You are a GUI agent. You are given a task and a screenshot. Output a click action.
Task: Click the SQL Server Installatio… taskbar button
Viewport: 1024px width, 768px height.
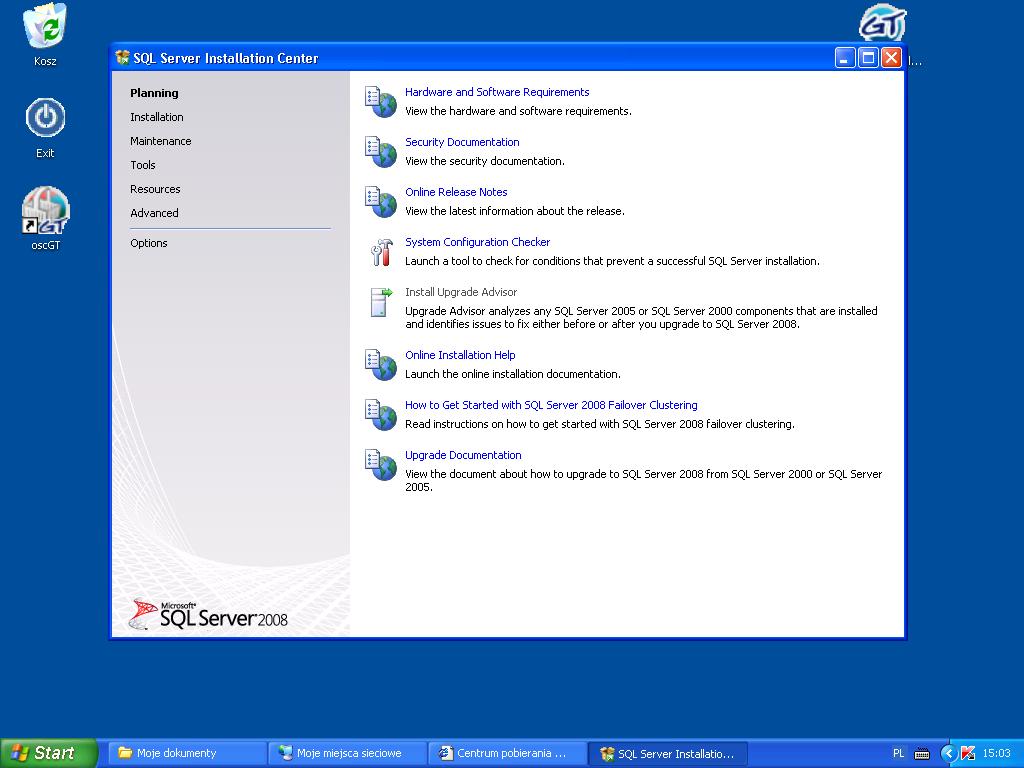[x=667, y=754]
